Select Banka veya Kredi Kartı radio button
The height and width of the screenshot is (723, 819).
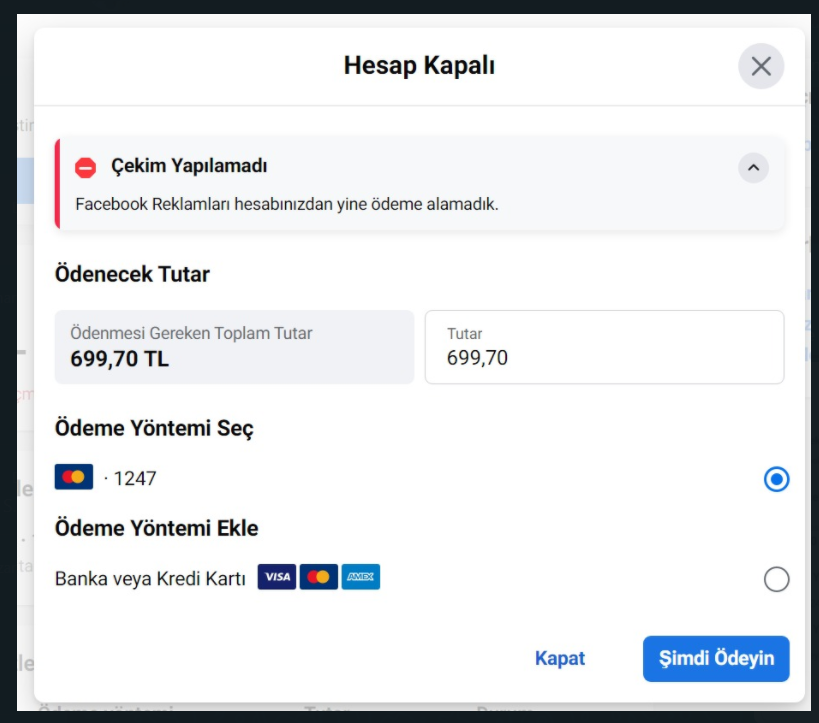(x=776, y=579)
